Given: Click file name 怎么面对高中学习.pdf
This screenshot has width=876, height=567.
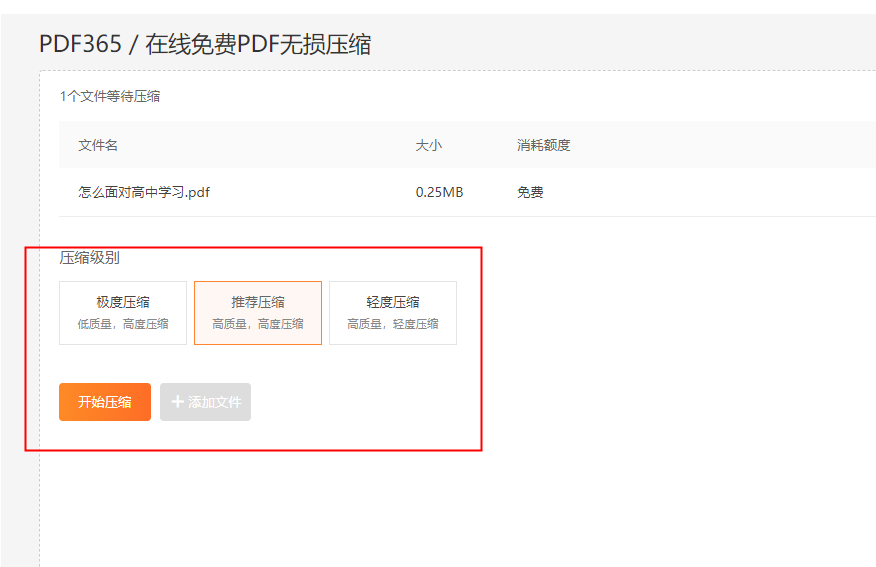Looking at the screenshot, I should click(144, 192).
